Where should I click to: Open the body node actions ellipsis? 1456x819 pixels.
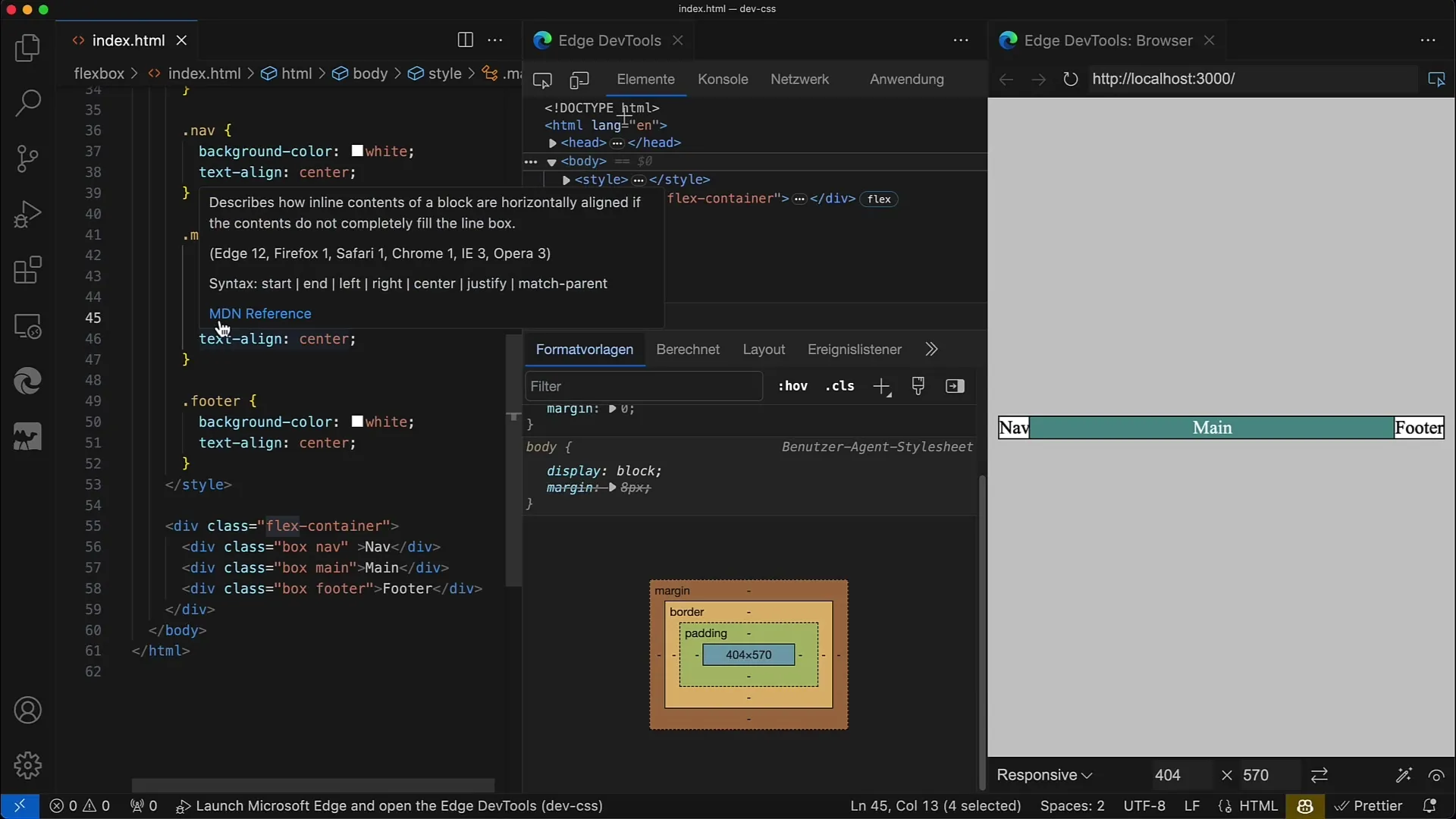point(531,162)
